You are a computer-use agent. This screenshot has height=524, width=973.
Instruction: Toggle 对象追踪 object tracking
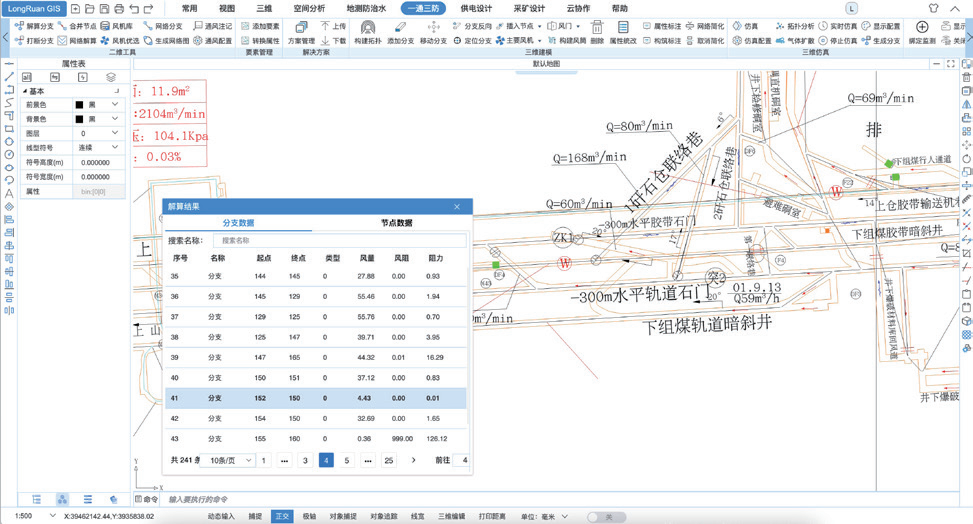tap(383, 516)
